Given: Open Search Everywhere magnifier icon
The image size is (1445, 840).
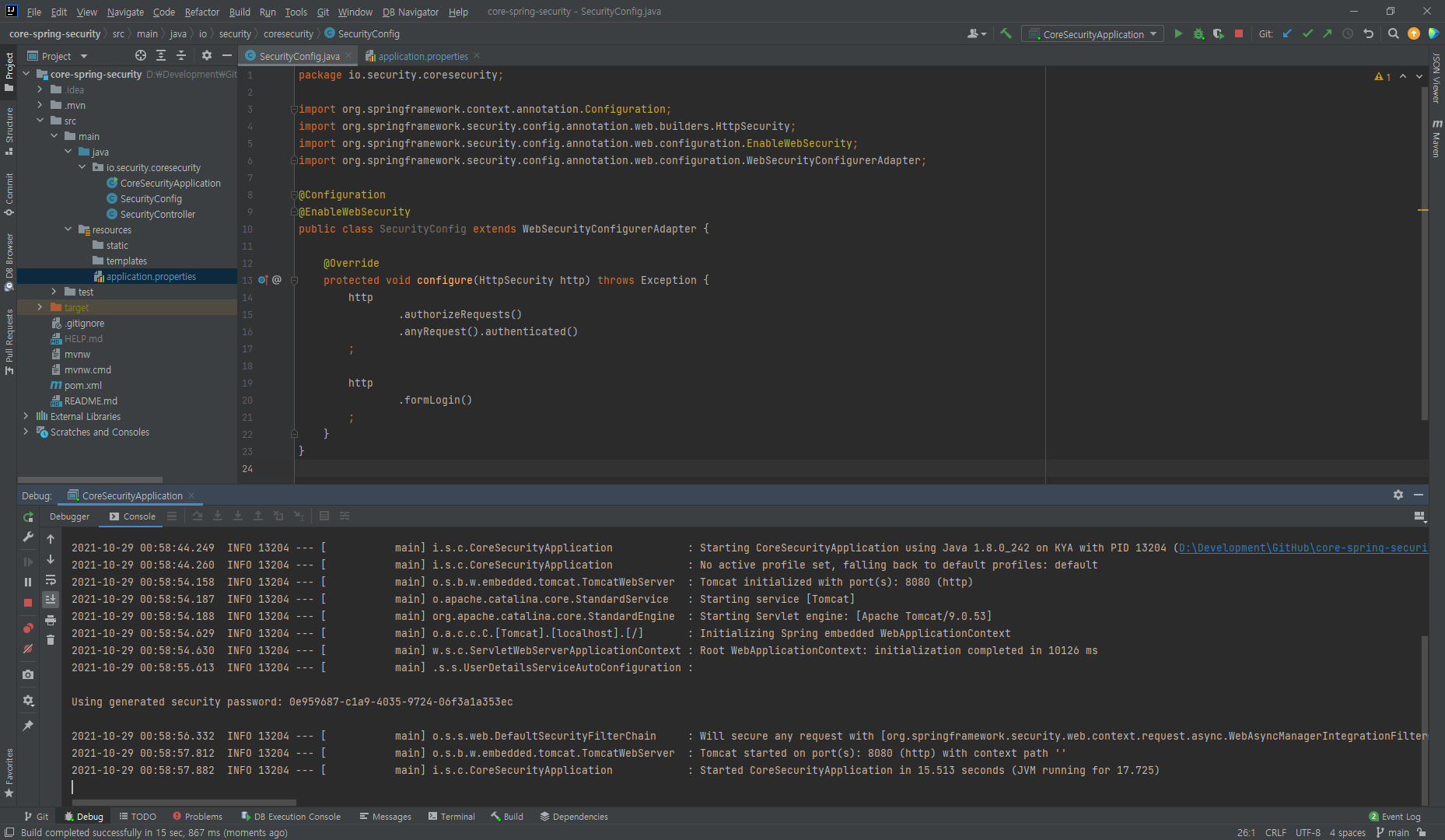Looking at the screenshot, I should coord(1393,34).
